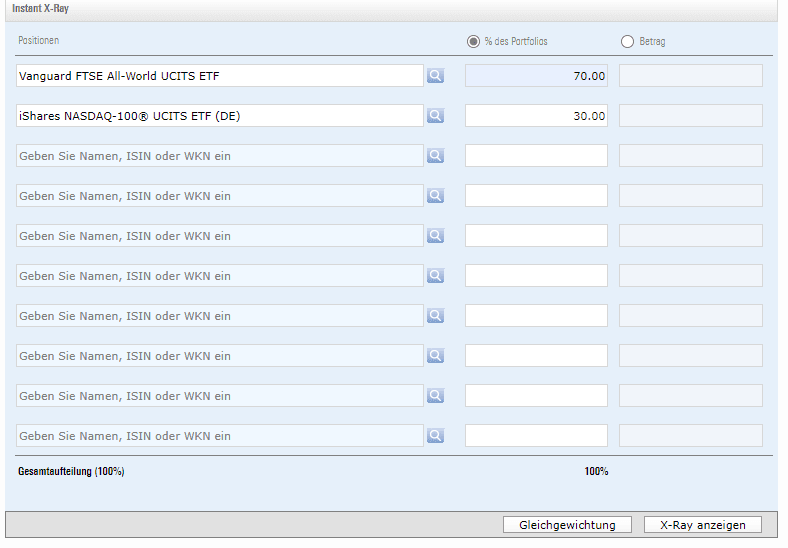
Task: Click the Gleichgewichtung button
Action: tap(567, 525)
